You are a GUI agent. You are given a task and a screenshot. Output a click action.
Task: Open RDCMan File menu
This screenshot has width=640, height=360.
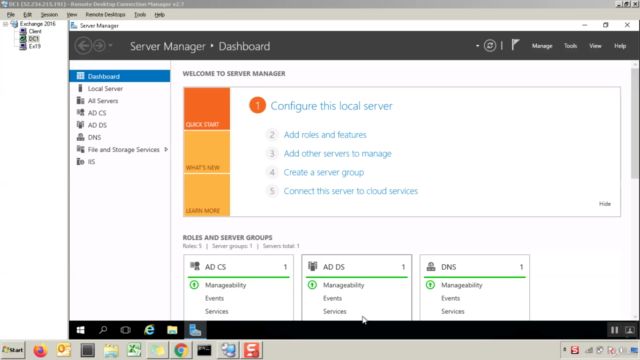(11, 15)
